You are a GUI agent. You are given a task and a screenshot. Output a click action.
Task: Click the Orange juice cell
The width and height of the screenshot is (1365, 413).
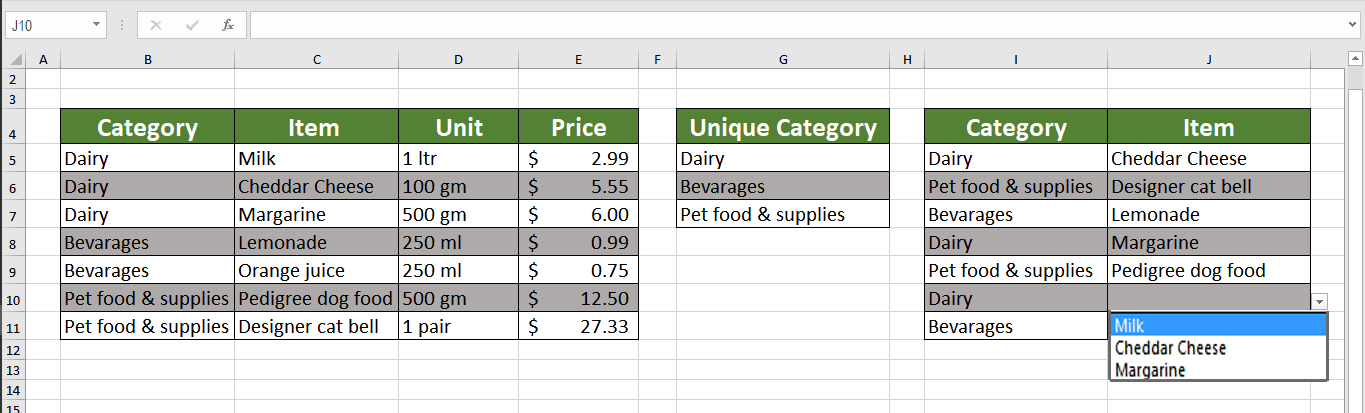316,271
